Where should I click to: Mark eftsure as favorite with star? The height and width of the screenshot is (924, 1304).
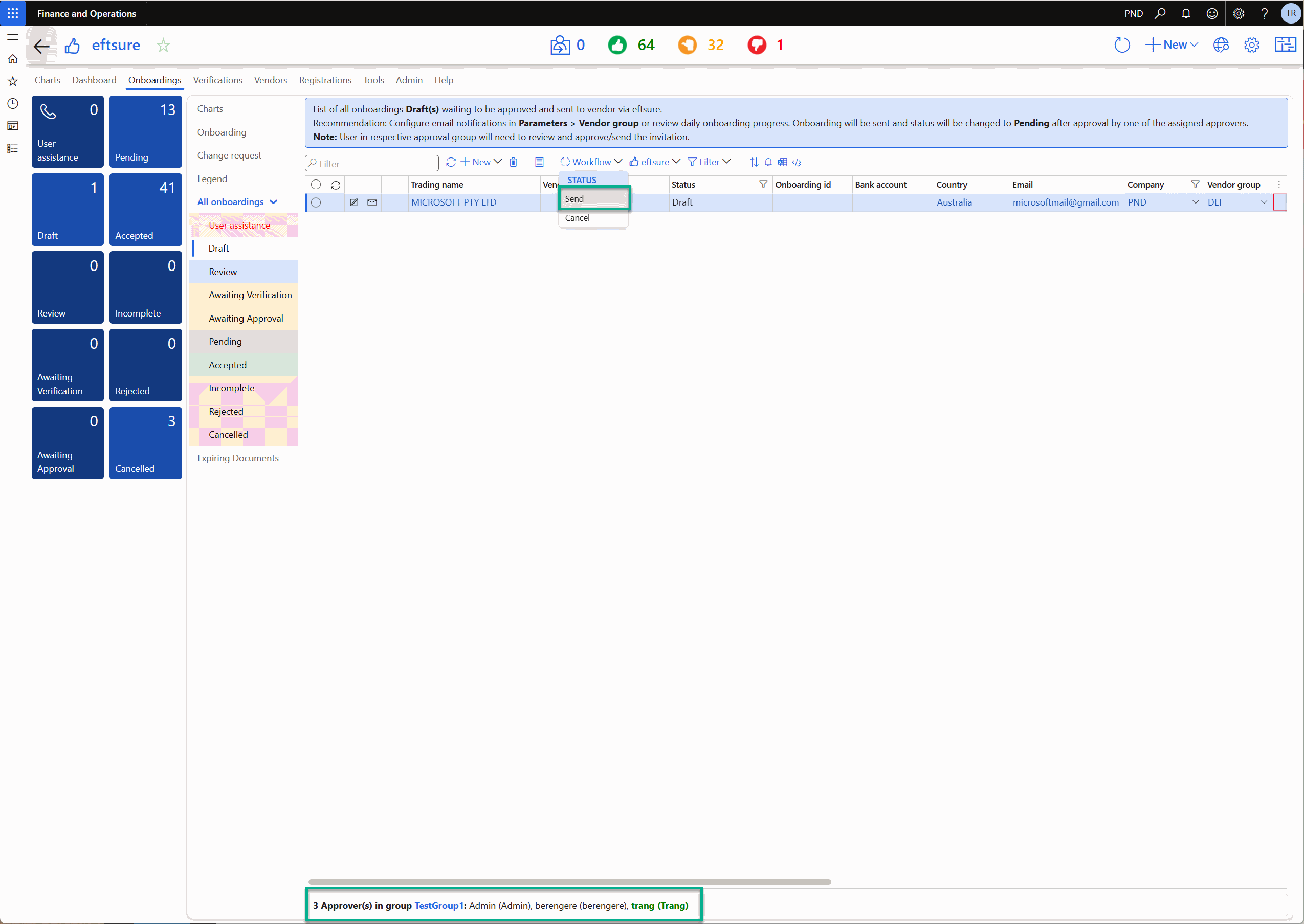click(163, 46)
